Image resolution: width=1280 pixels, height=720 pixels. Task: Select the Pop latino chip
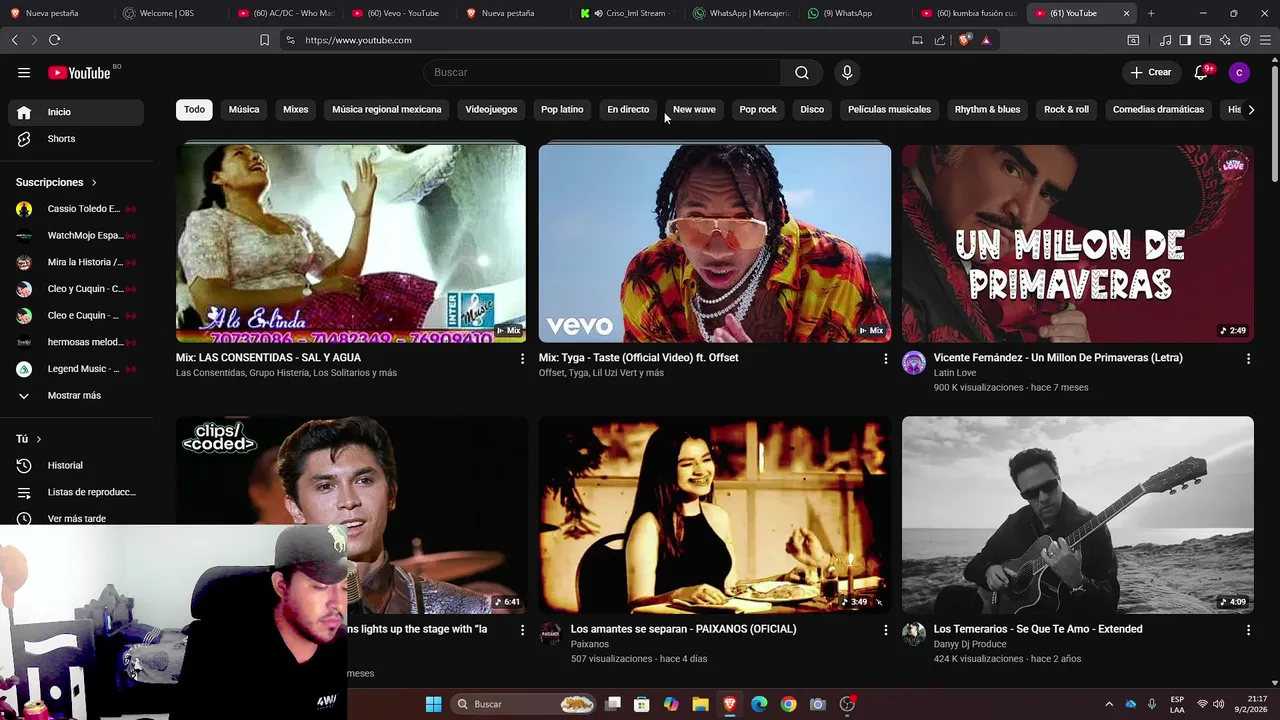pyautogui.click(x=562, y=110)
